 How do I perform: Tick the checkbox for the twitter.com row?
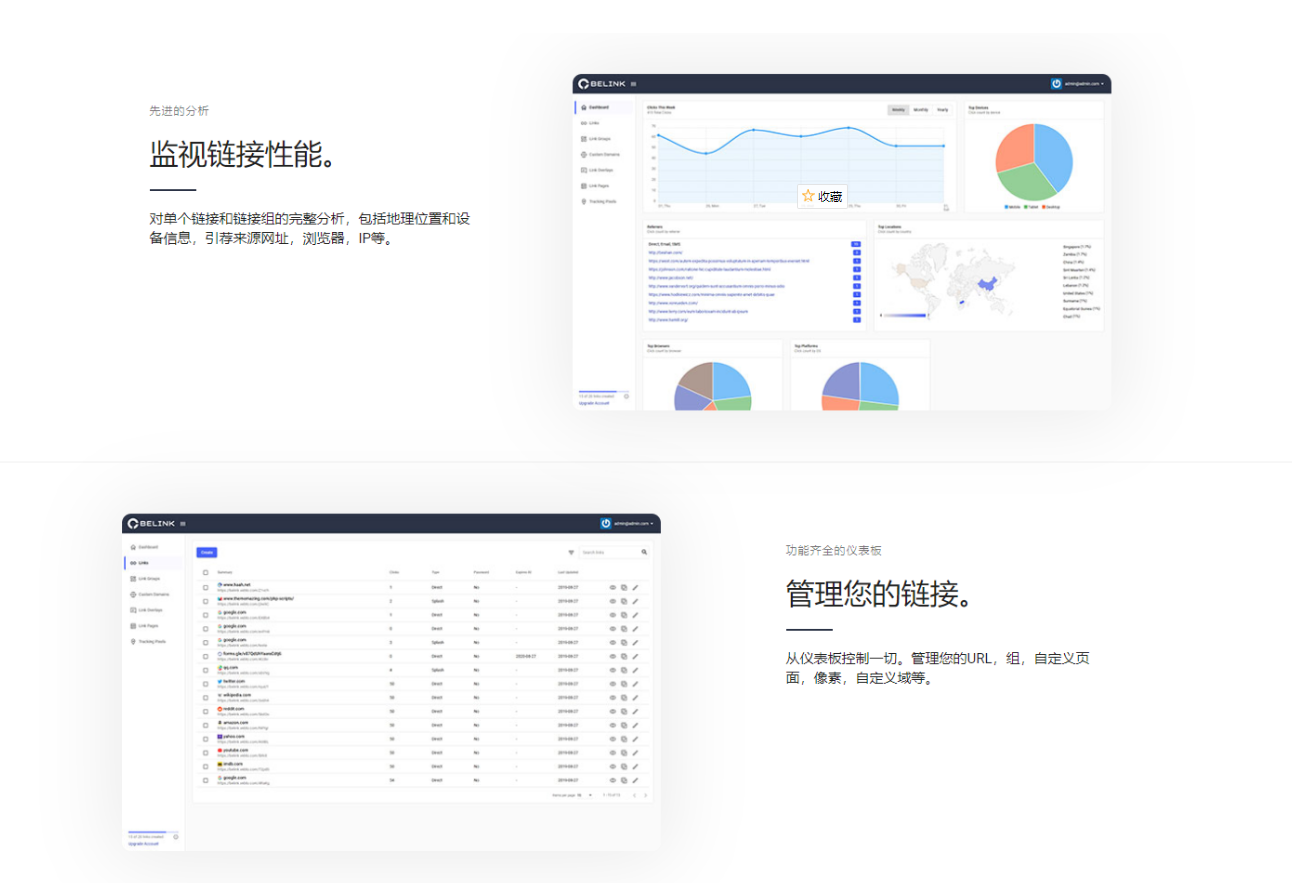[x=206, y=684]
